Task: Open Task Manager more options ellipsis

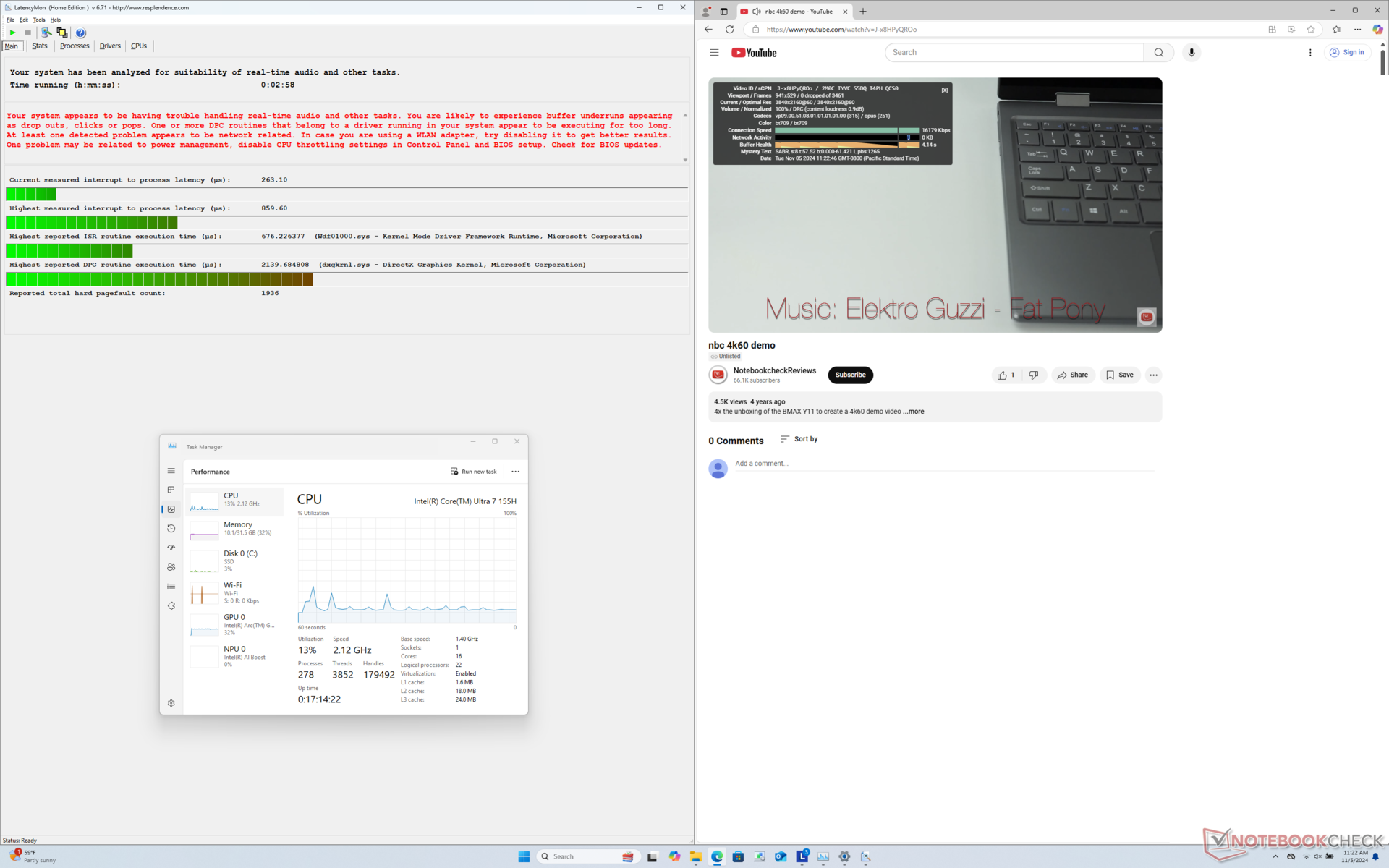Action: coord(516,472)
